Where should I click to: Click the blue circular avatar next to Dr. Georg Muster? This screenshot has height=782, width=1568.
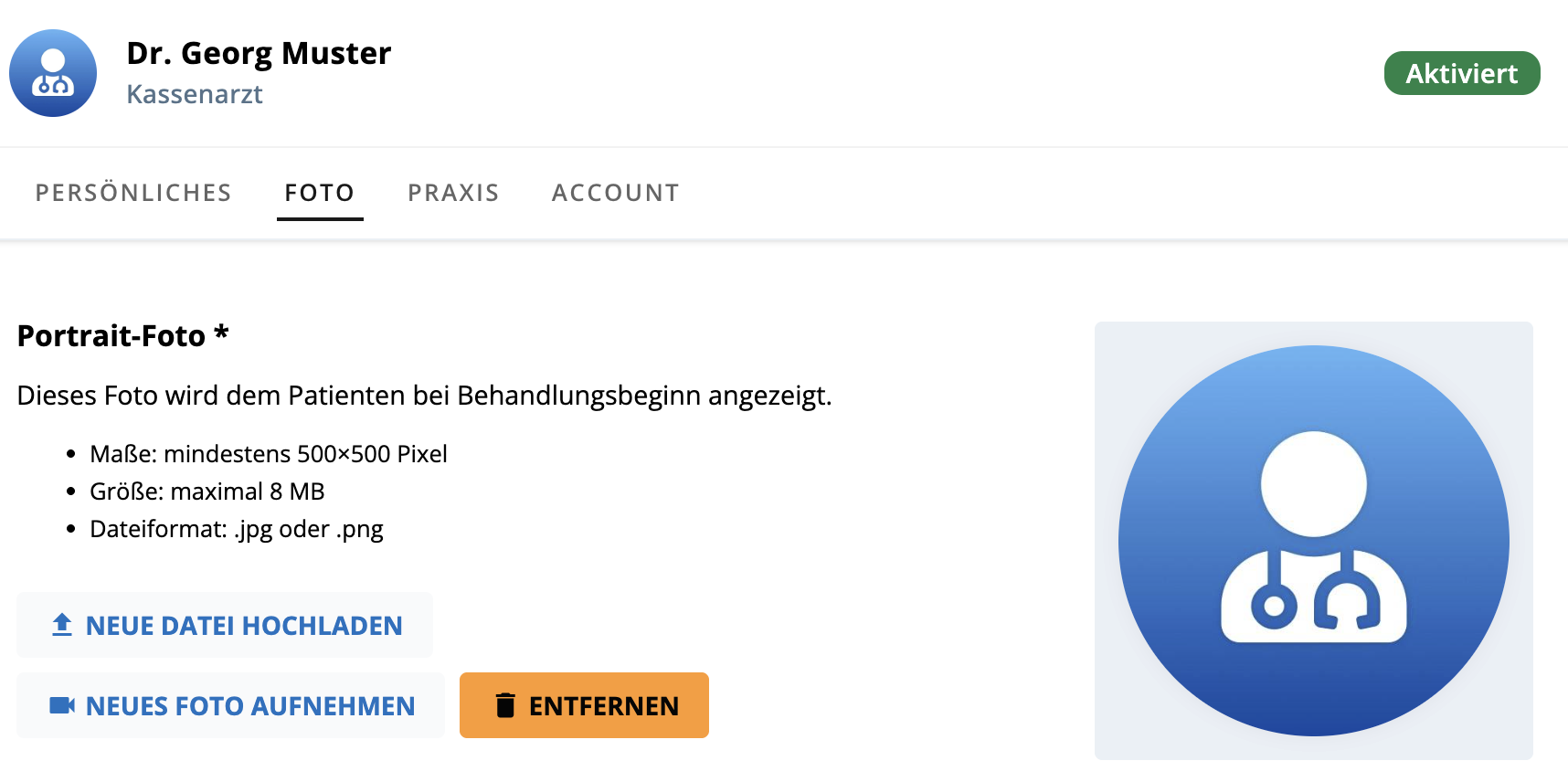coord(52,73)
